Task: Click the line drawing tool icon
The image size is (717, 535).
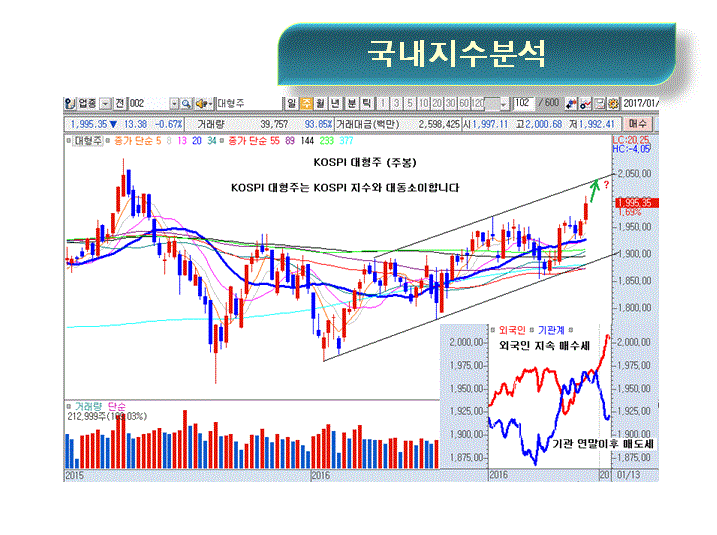Action: [585, 104]
